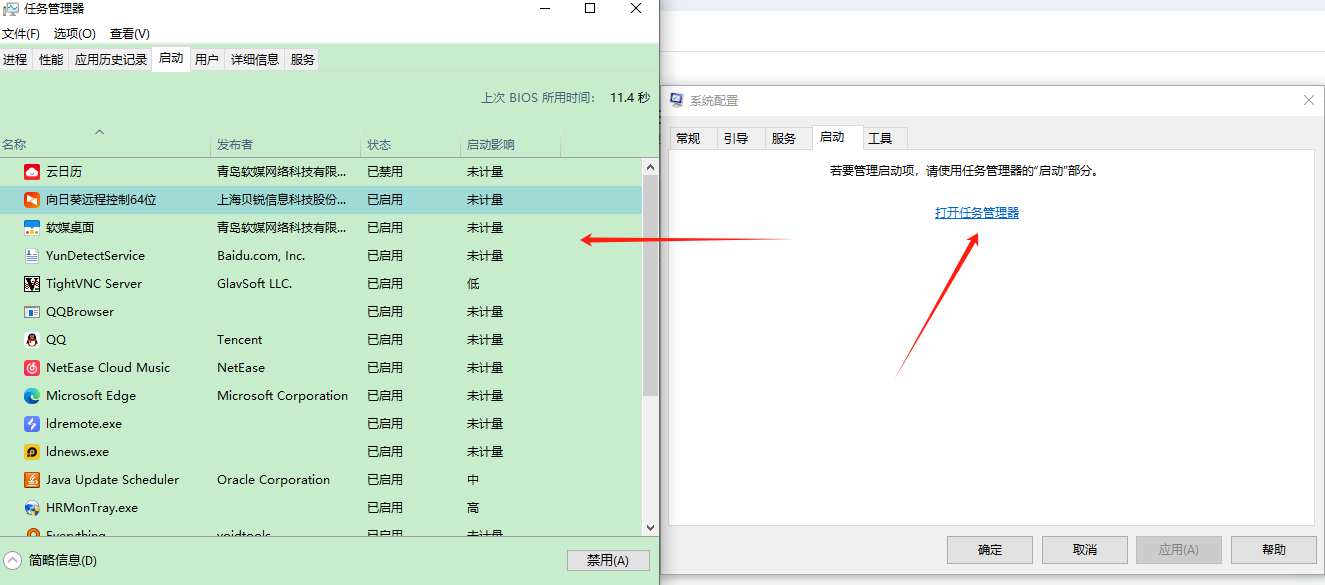Select the Tencent publisher cell
This screenshot has height=585, width=1325.
240,340
